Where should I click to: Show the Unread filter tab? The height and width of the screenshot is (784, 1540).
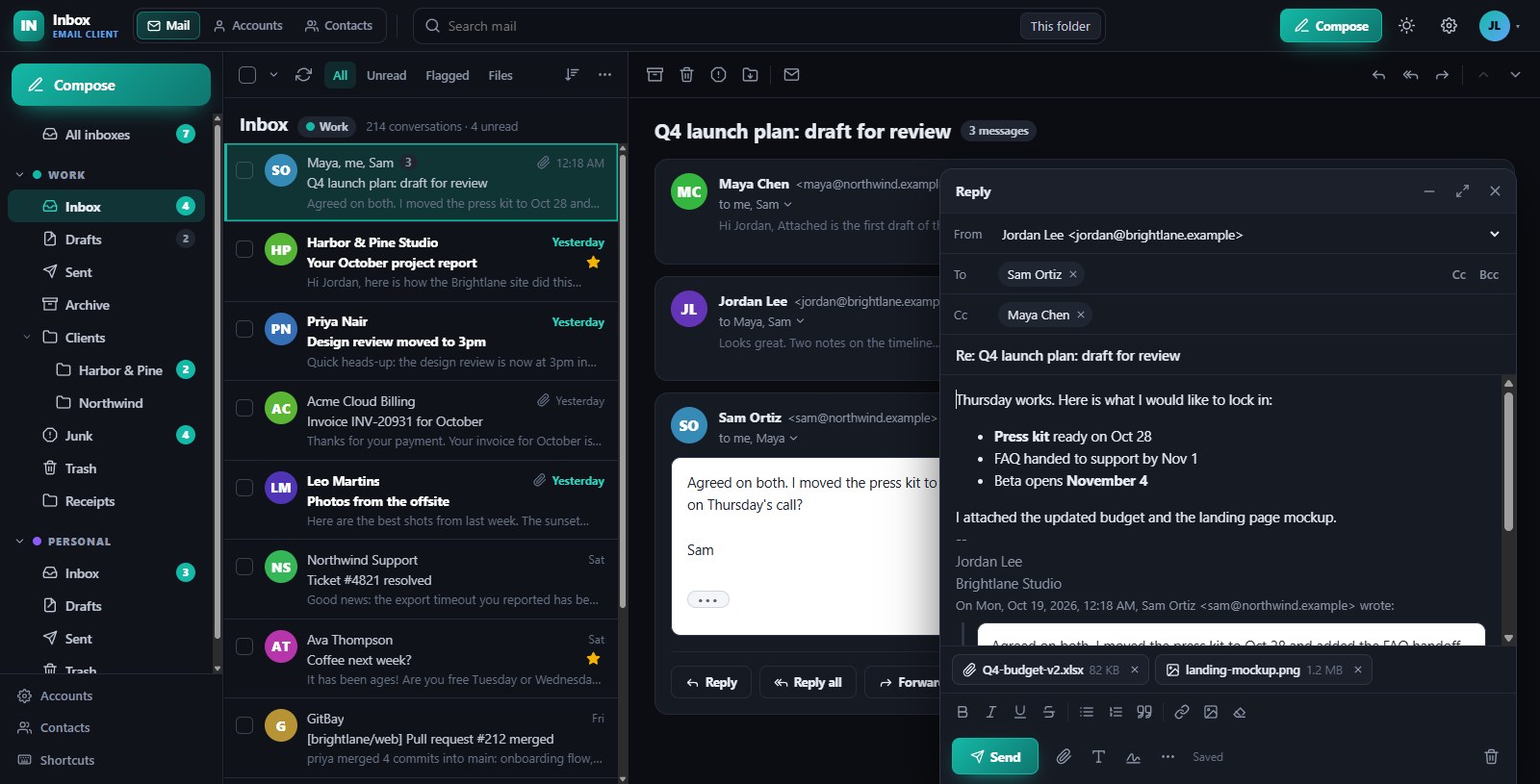pos(386,75)
